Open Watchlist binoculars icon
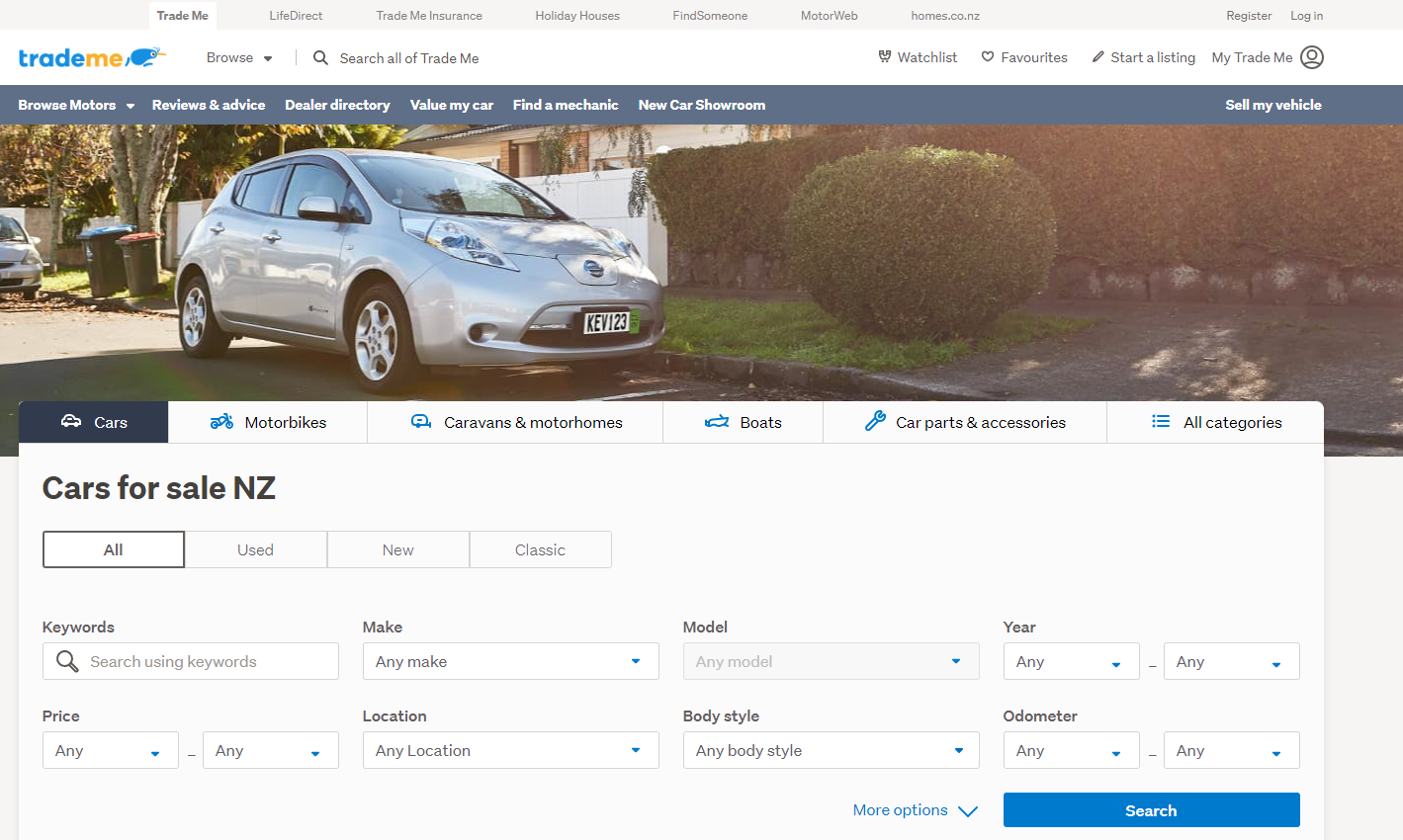 (885, 57)
